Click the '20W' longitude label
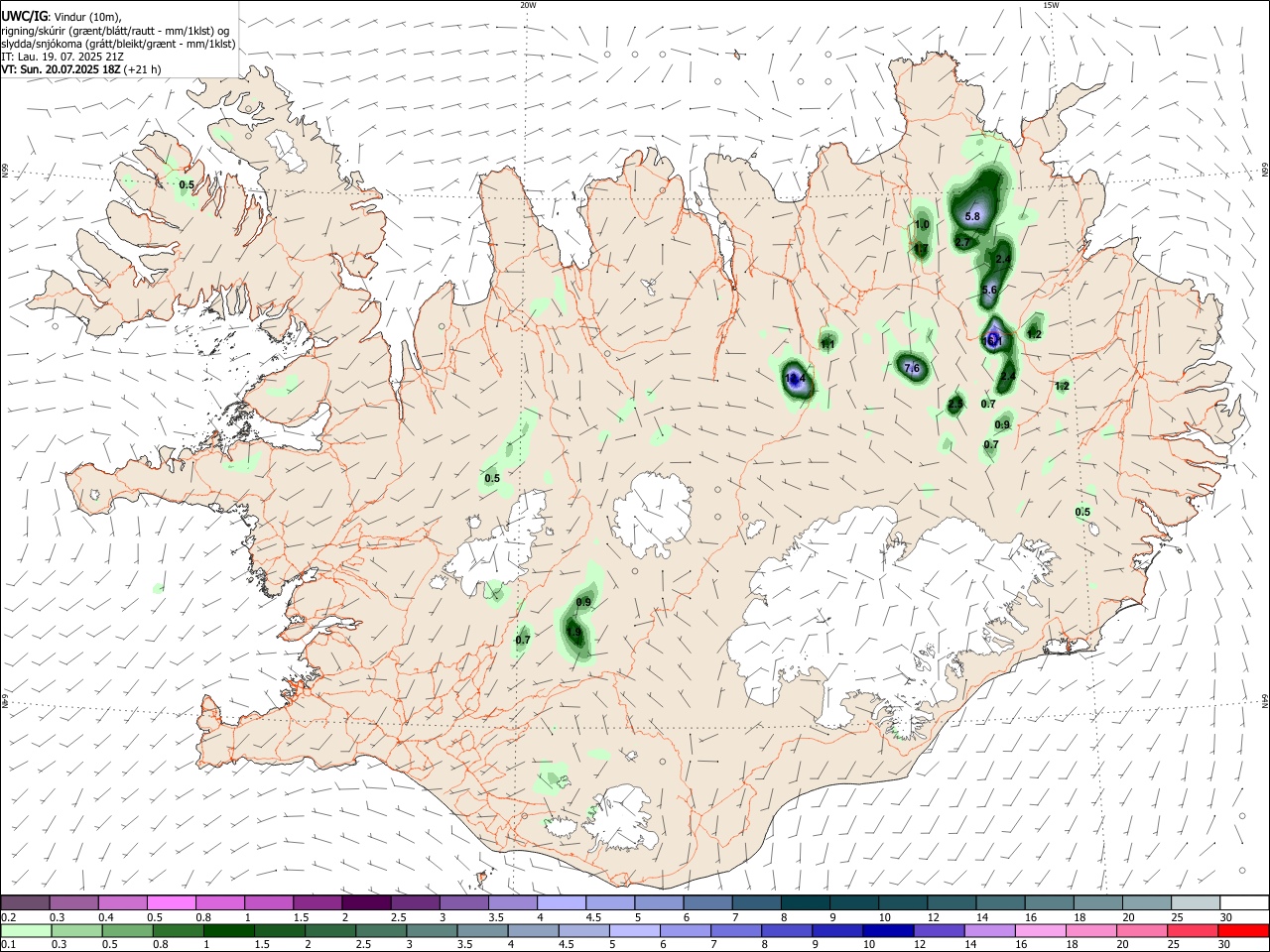The height and width of the screenshot is (952, 1270). 528,5
